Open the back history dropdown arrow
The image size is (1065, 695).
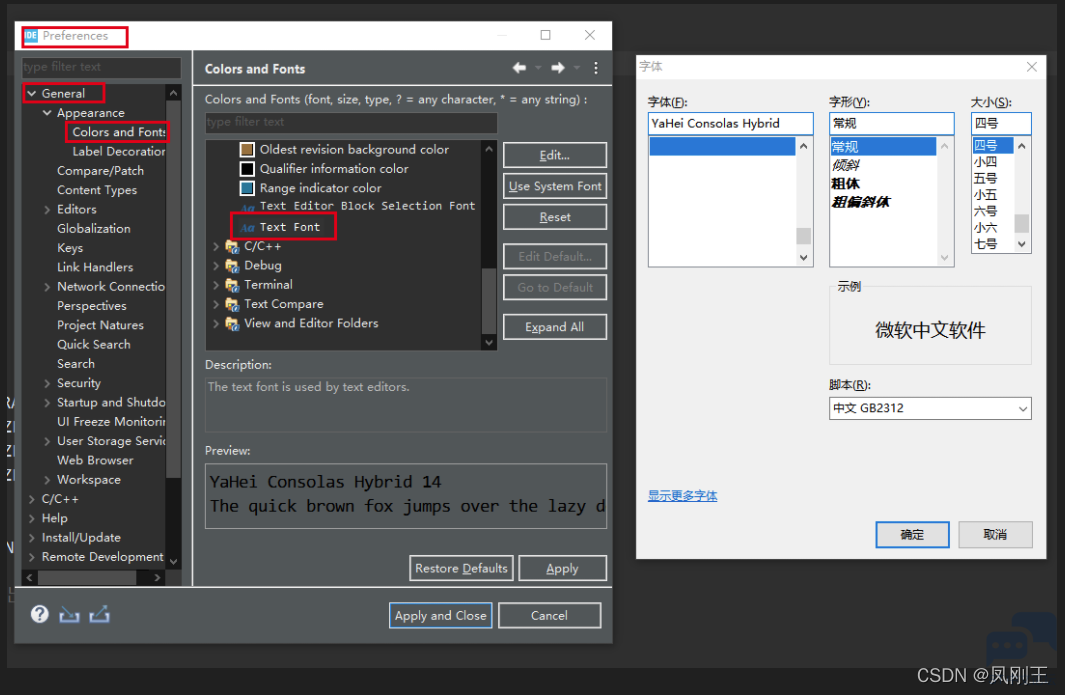pyautogui.click(x=538, y=68)
